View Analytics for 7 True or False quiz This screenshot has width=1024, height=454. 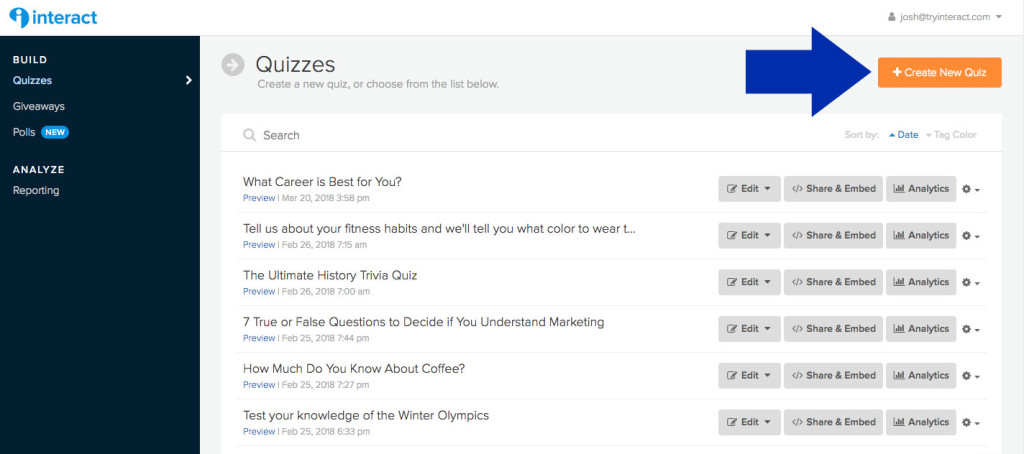[x=921, y=329]
